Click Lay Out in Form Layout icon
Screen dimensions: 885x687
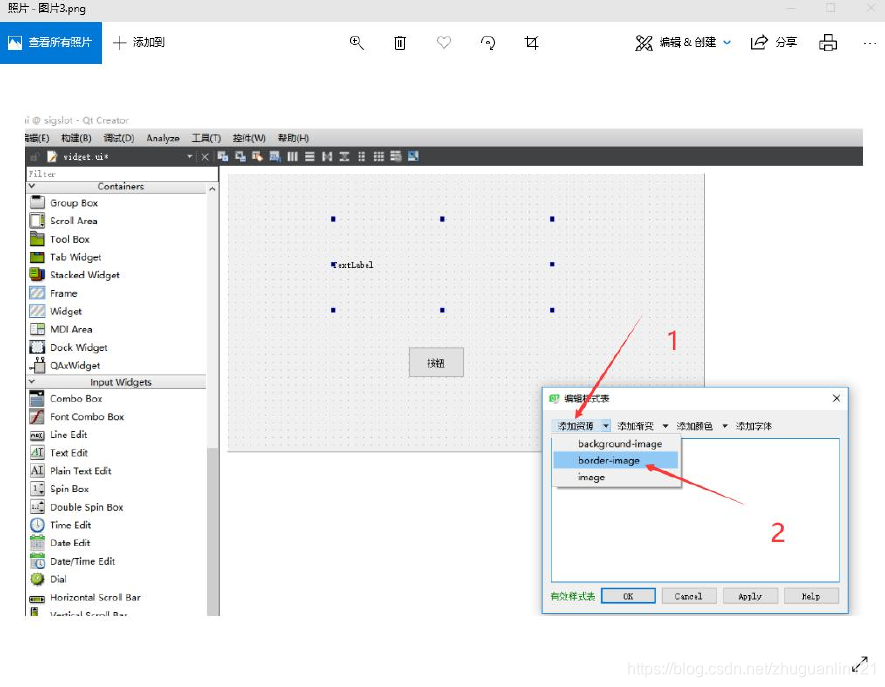point(361,156)
